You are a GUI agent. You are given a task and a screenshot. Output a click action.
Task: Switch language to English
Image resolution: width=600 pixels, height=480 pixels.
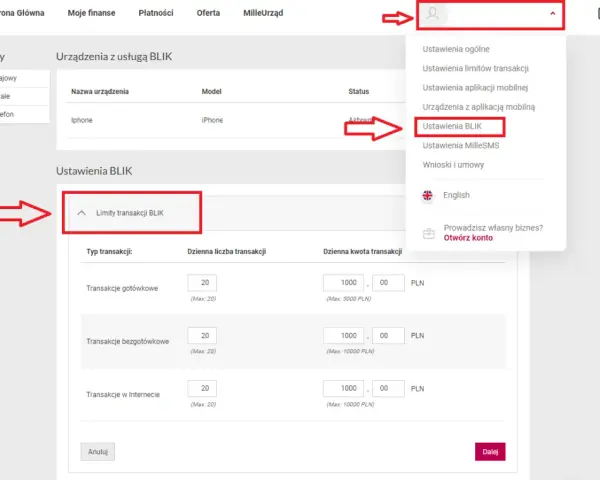point(456,195)
